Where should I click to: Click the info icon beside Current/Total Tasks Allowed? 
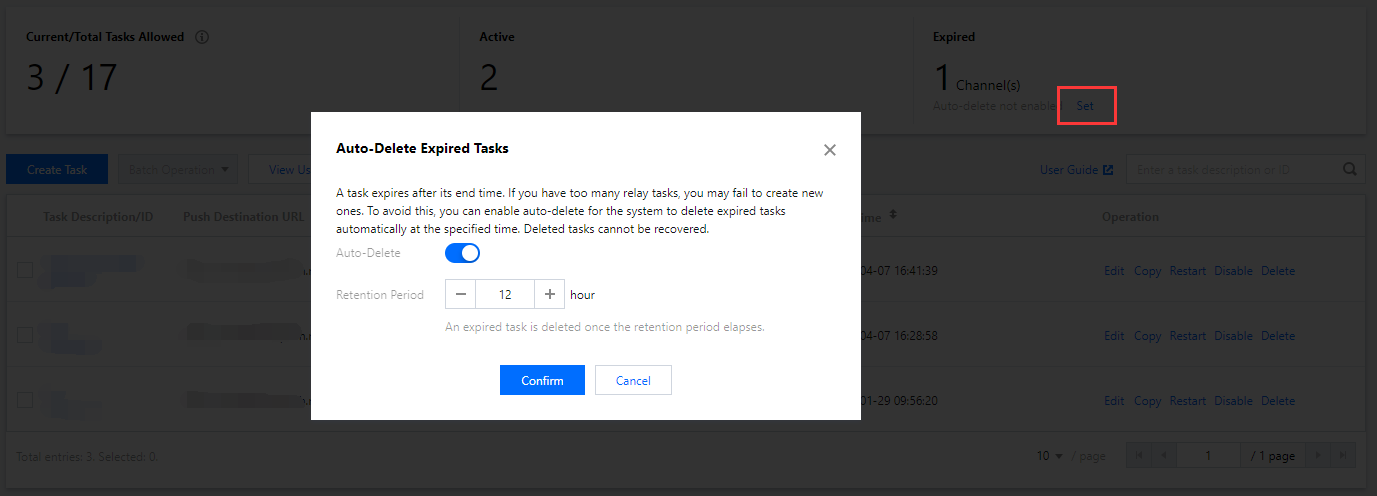[202, 37]
